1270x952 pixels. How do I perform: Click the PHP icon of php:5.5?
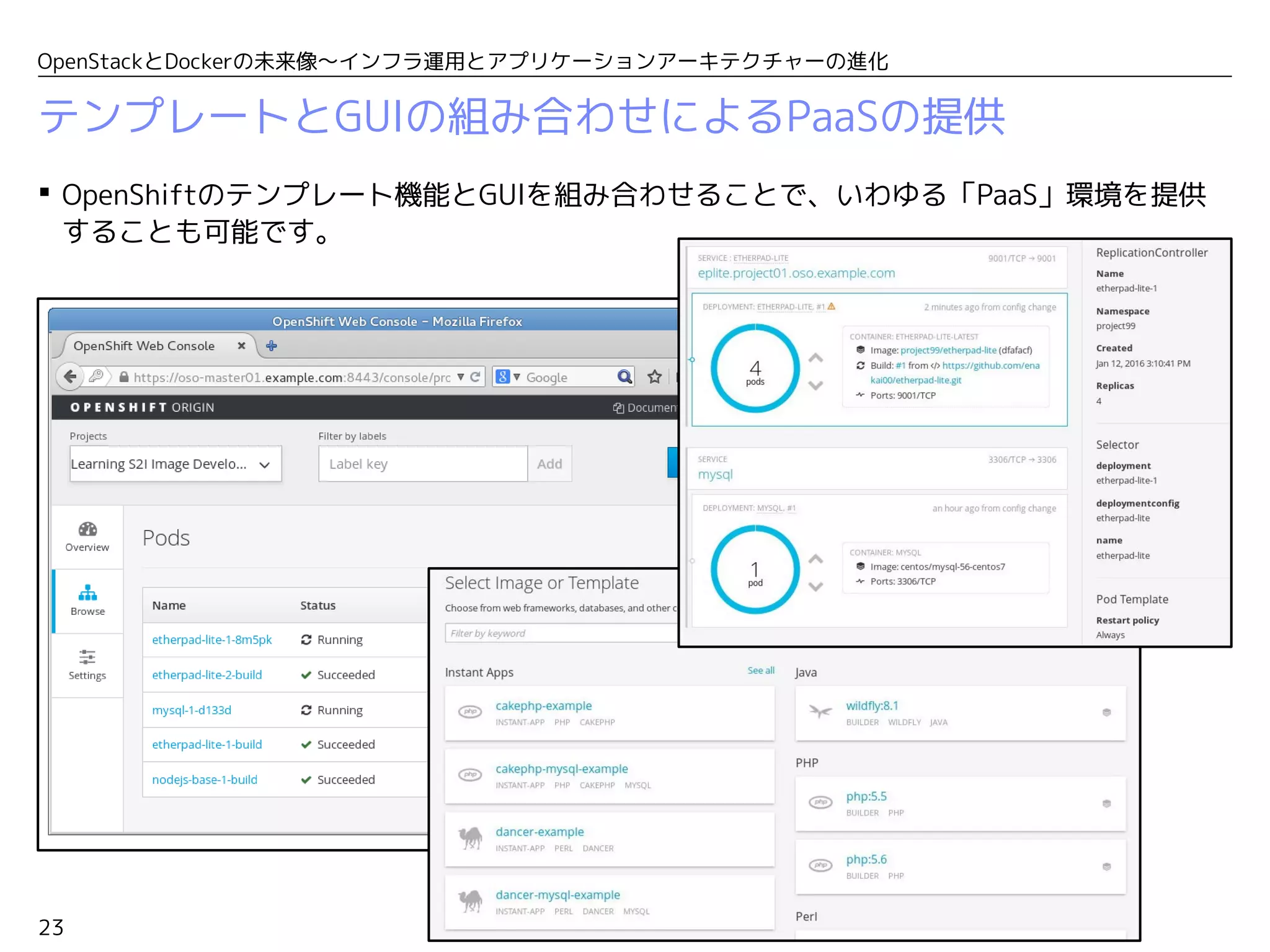point(820,802)
